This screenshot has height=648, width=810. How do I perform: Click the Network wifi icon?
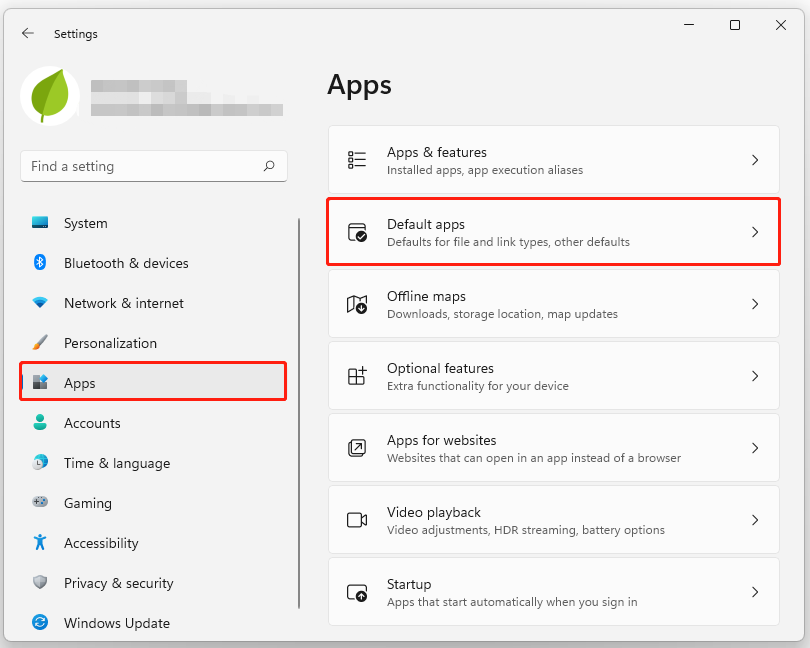pos(40,302)
